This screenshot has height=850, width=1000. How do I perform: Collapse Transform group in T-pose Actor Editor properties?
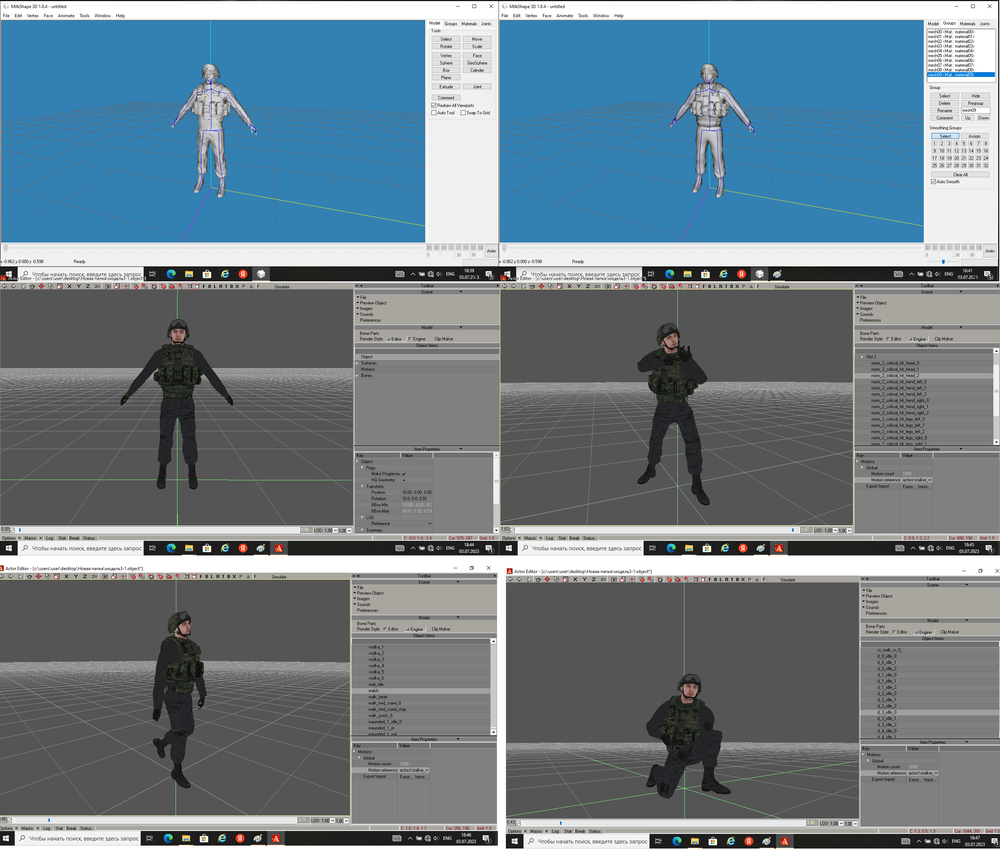363,487
